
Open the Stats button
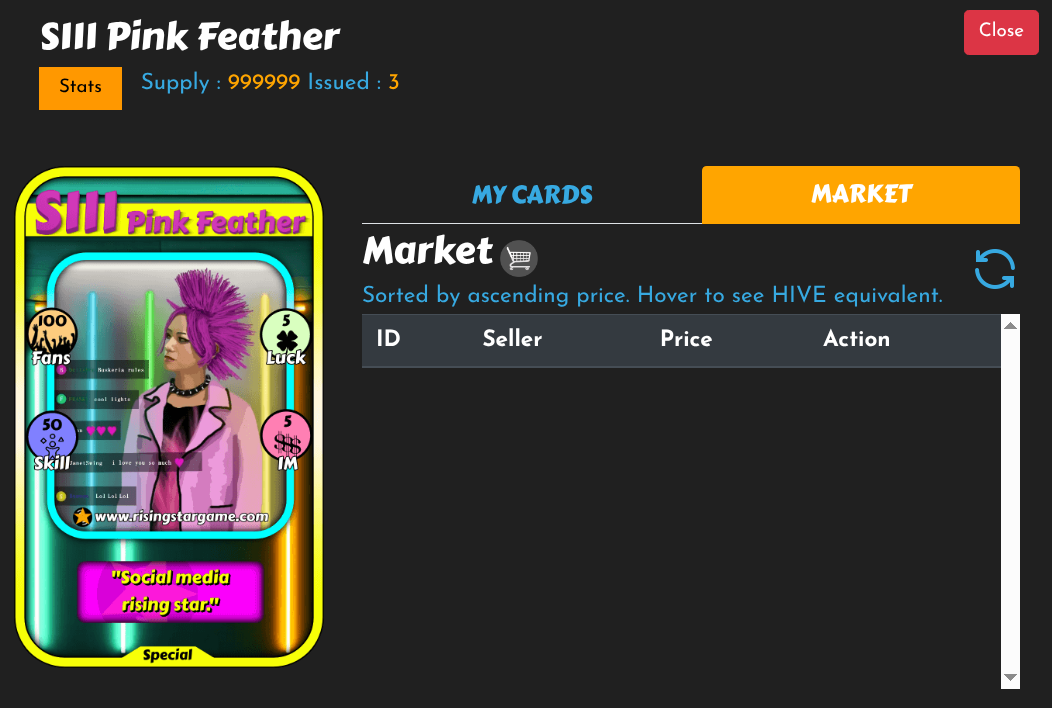point(81,88)
